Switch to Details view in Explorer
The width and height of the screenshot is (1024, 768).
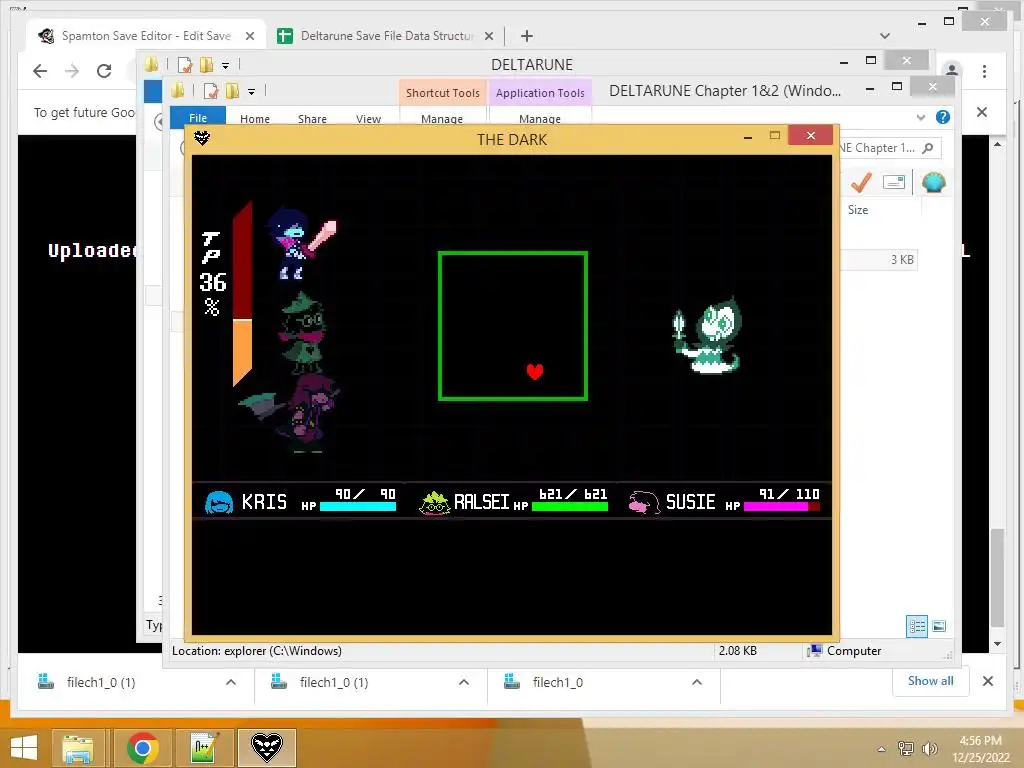click(917, 626)
